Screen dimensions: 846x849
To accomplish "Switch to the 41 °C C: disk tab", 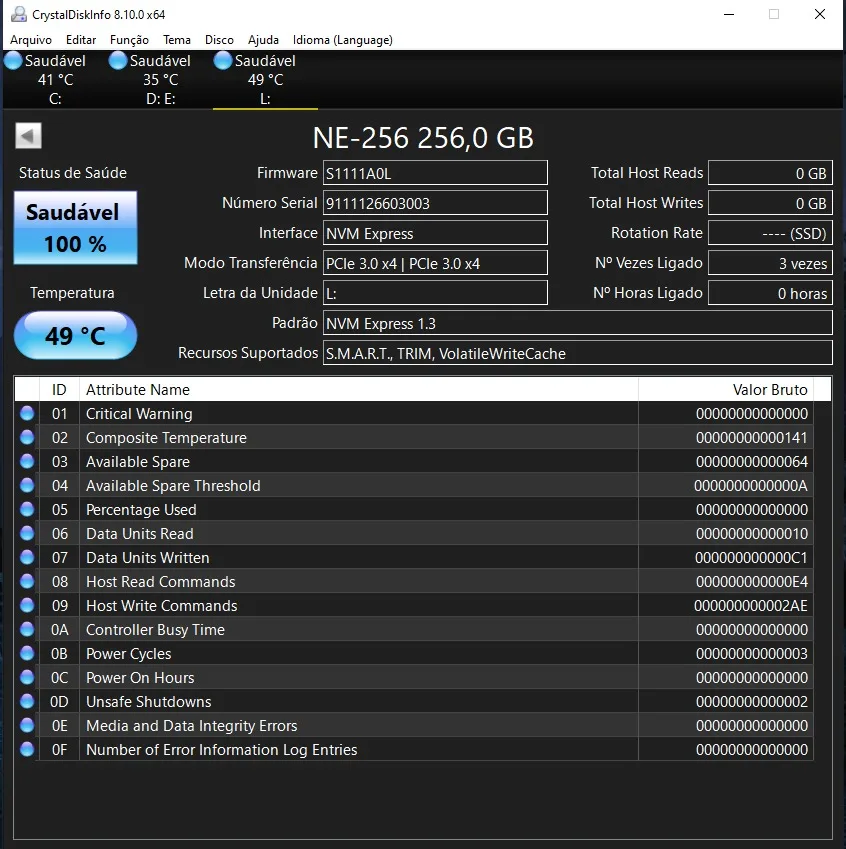I will coord(55,80).
